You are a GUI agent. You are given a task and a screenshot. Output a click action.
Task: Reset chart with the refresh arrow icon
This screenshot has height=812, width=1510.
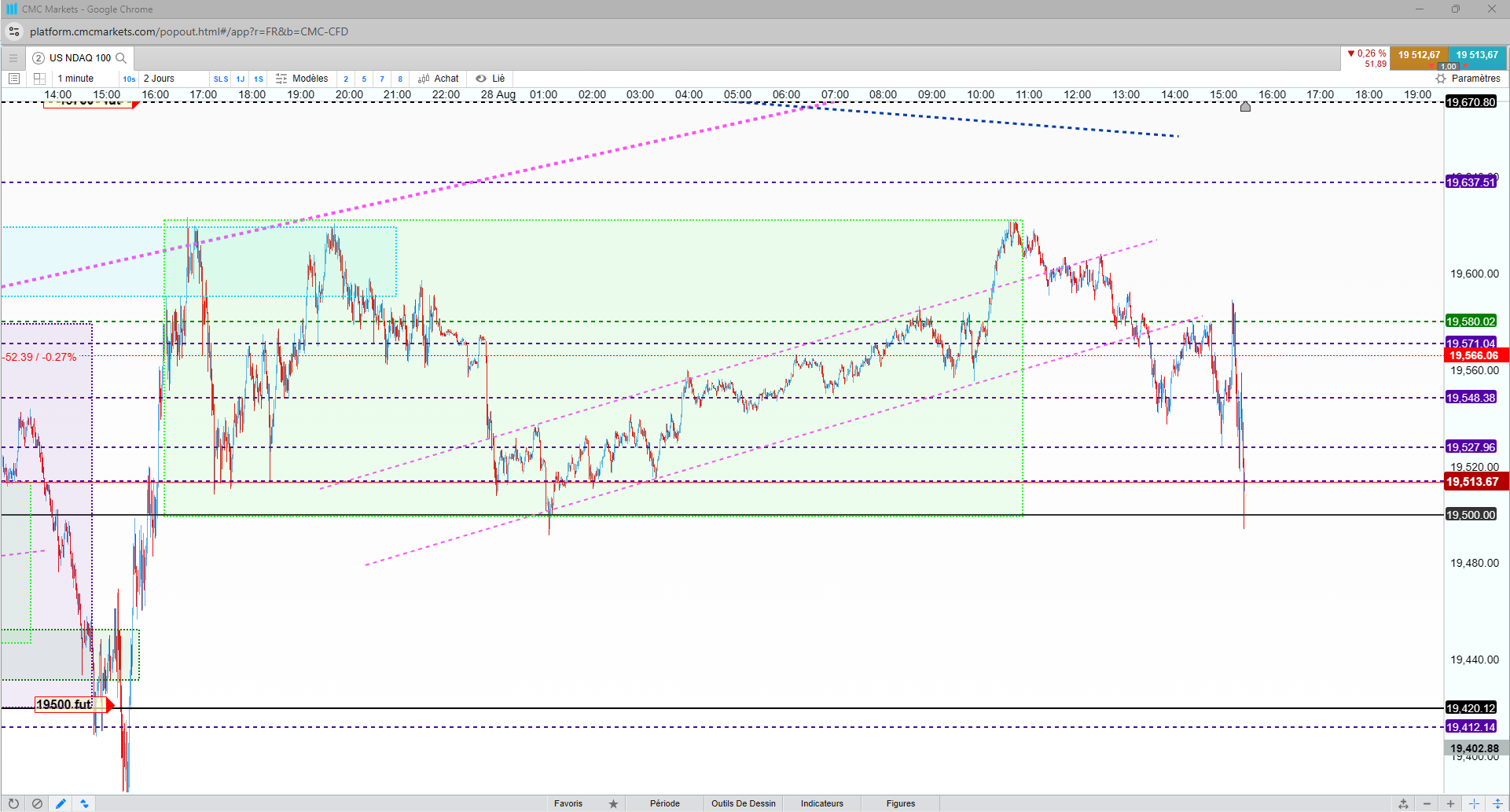click(13, 803)
